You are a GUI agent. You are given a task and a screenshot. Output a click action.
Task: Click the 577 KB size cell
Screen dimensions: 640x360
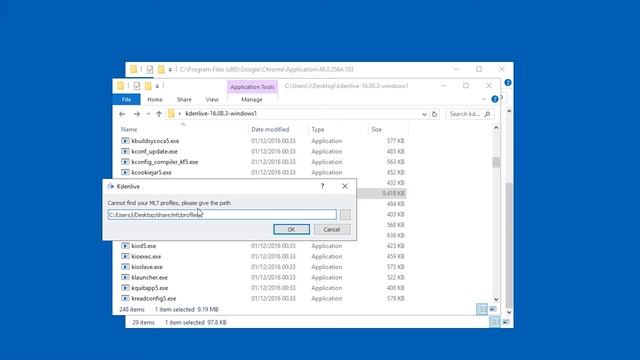point(396,141)
